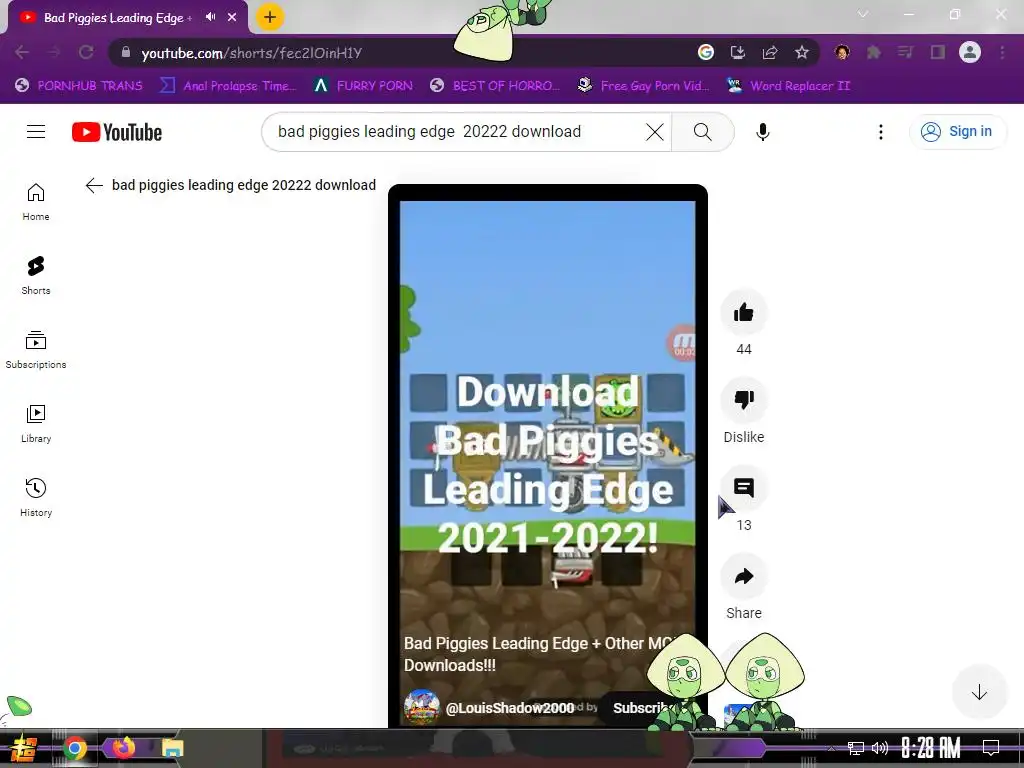This screenshot has height=768, width=1024.
Task: Clear the search box with the X
Action: click(x=654, y=132)
